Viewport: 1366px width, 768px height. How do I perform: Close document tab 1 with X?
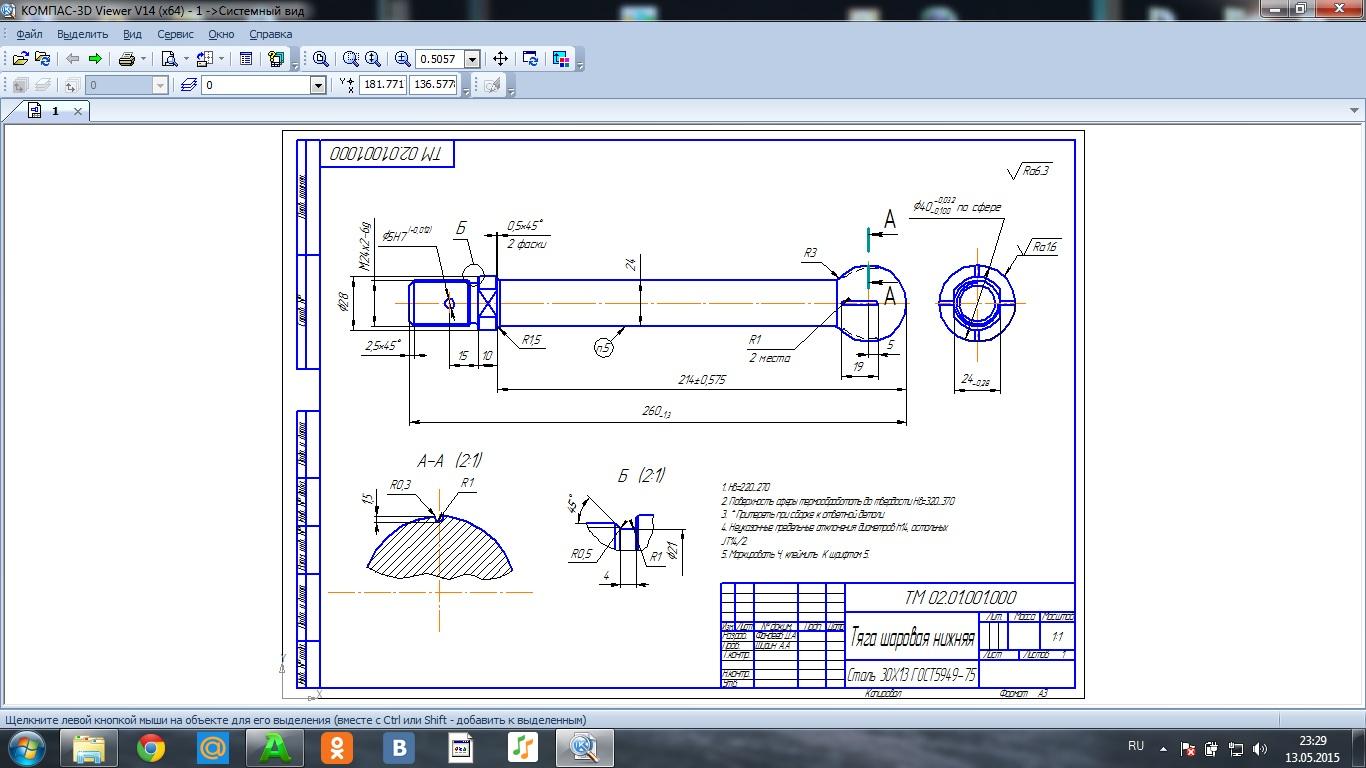tap(78, 111)
